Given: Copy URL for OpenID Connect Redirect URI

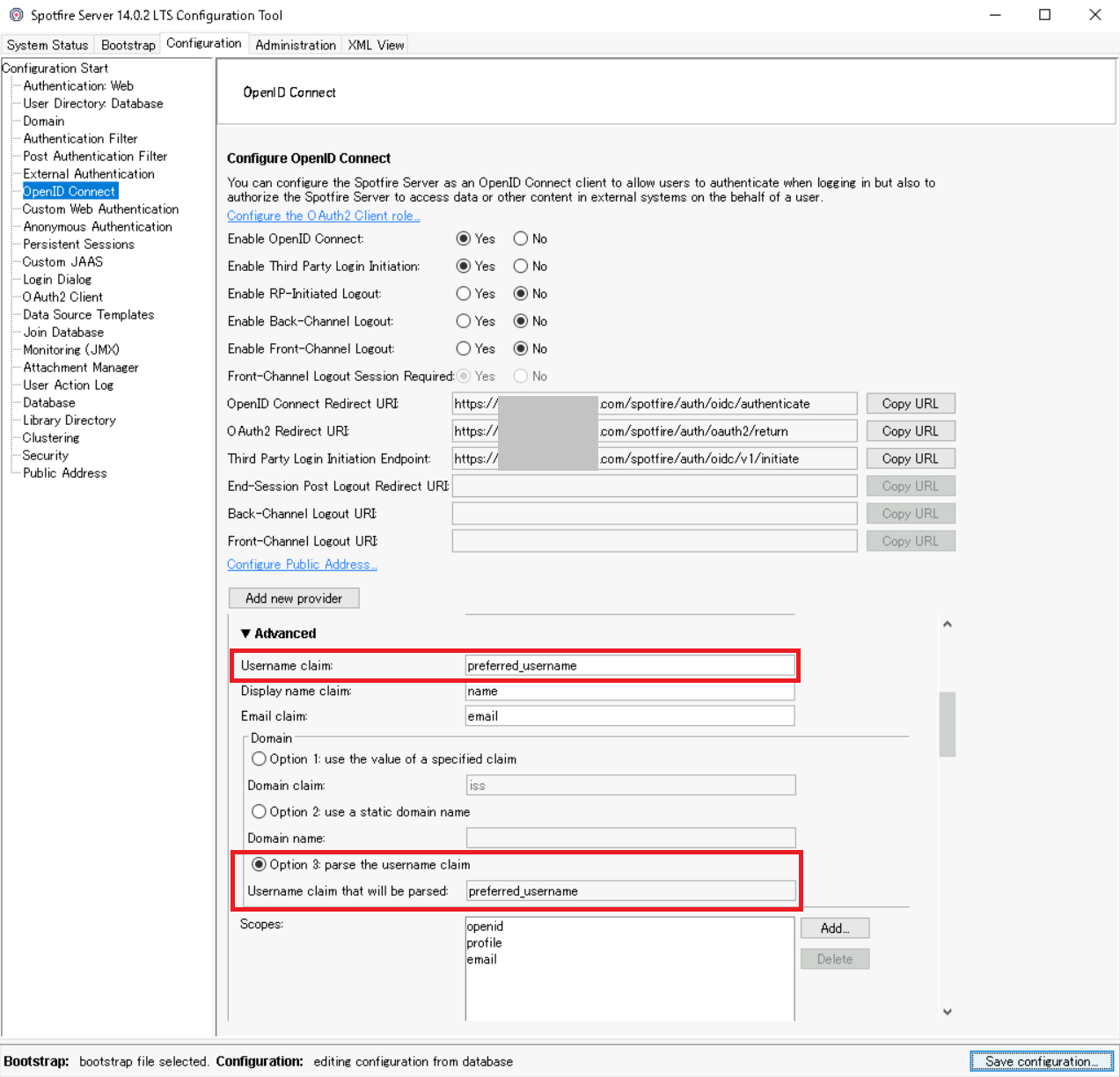Looking at the screenshot, I should tap(911, 403).
